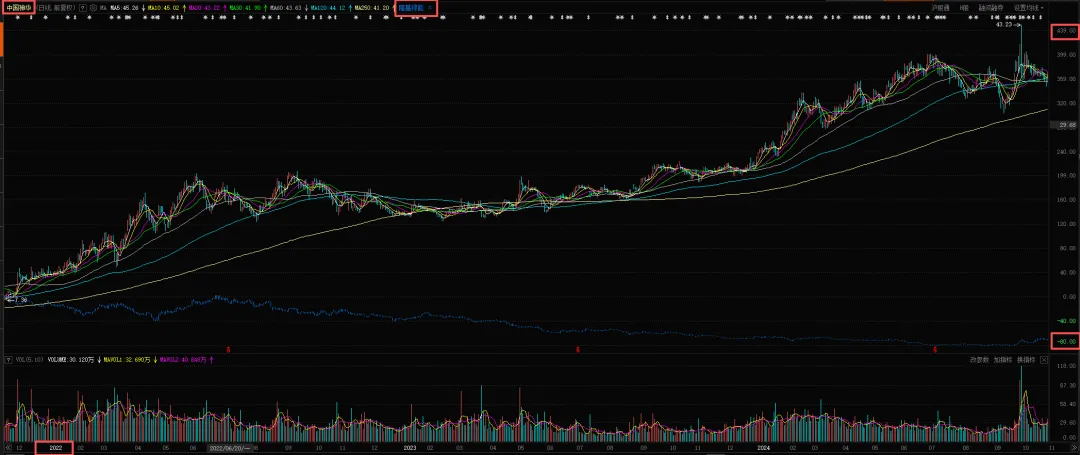Viewport: 1080px width, 455px height.
Task: Click the 2022 year marker on timeline
Action: click(x=55, y=447)
